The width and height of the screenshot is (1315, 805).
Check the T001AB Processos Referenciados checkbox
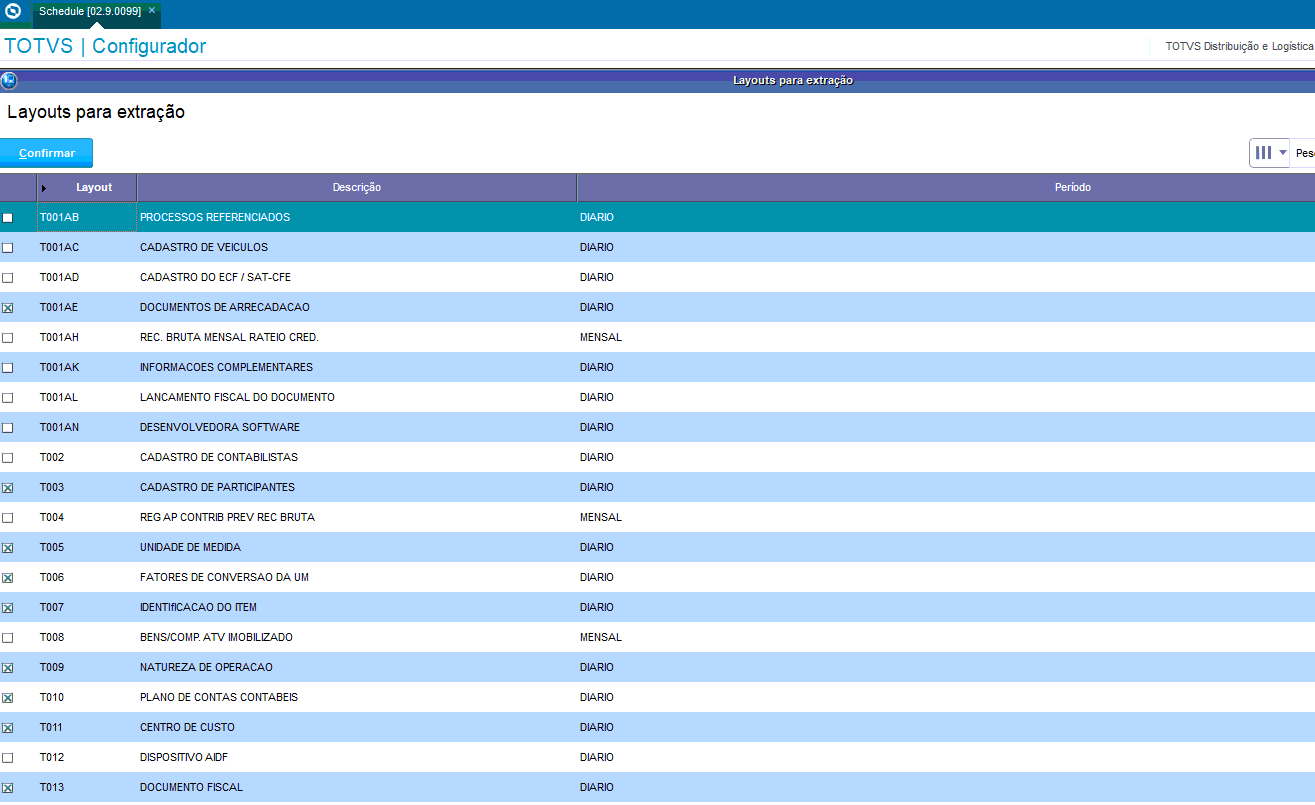[x=8, y=218]
